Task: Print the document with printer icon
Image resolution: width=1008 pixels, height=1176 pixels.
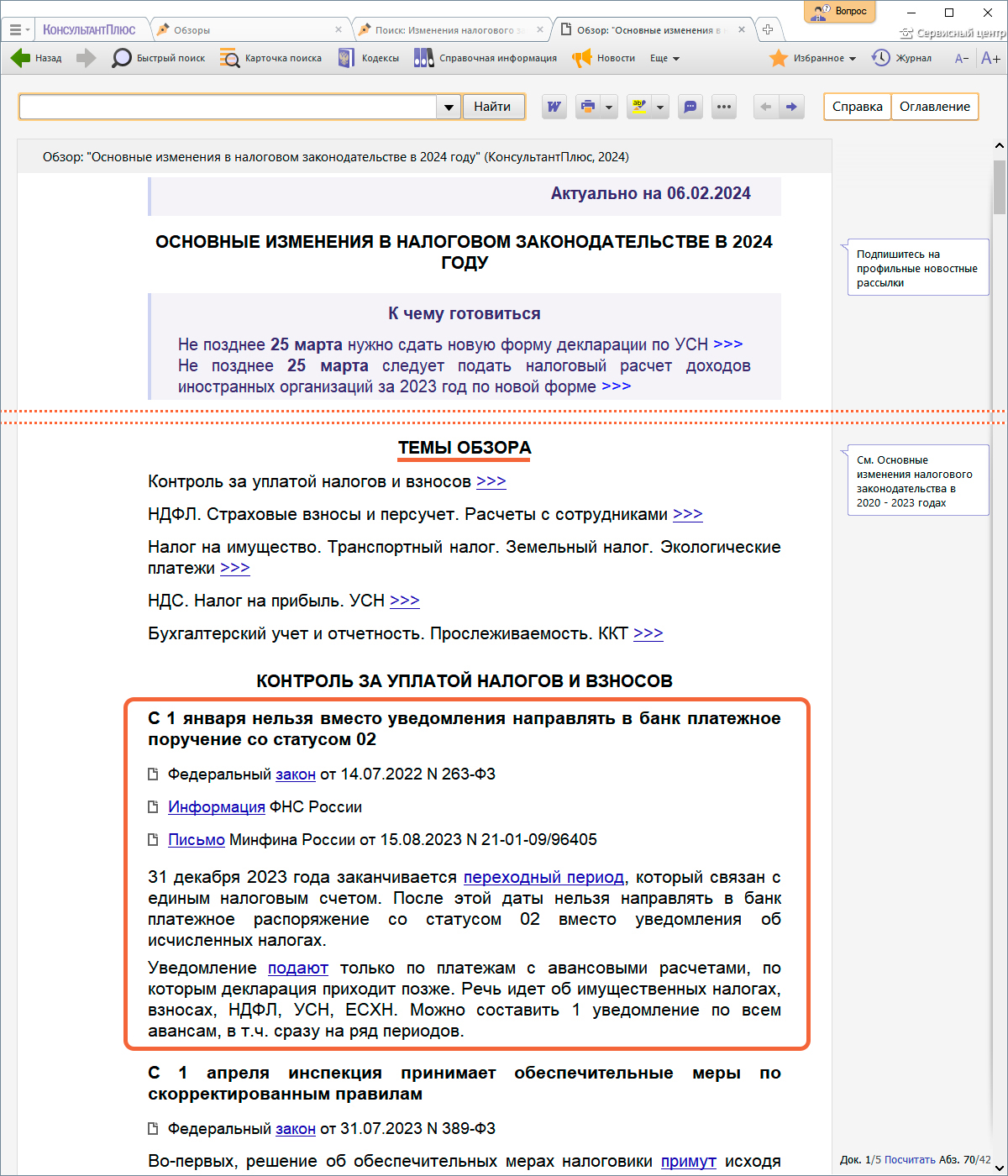Action: point(588,107)
